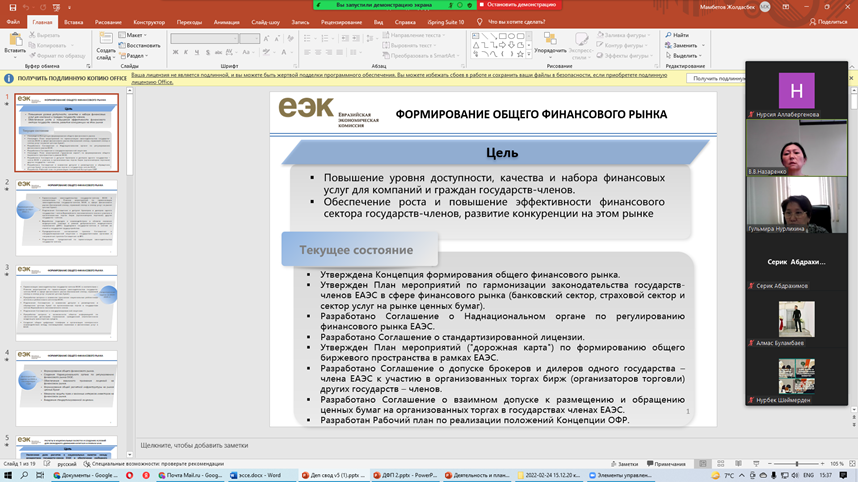Image resolution: width=858 pixels, height=482 pixels.
Task: Open the Section (Раздел) dropdown
Action: [x=134, y=55]
